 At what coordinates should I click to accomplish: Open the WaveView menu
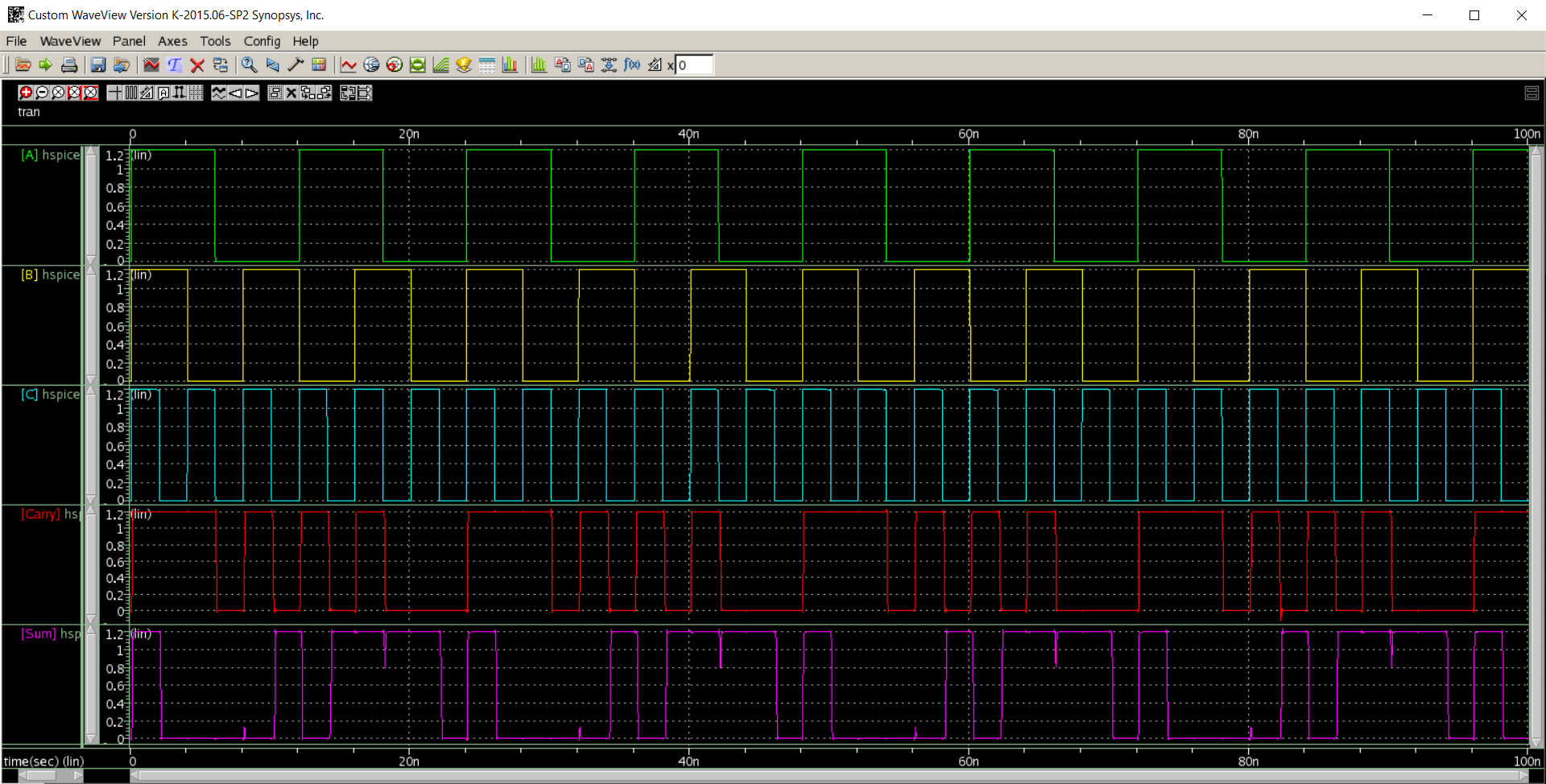[70, 41]
